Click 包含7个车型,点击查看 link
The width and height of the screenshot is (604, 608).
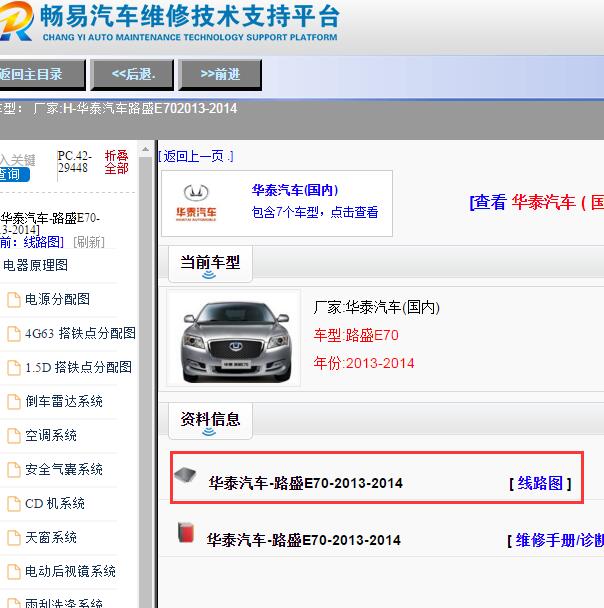click(315, 212)
